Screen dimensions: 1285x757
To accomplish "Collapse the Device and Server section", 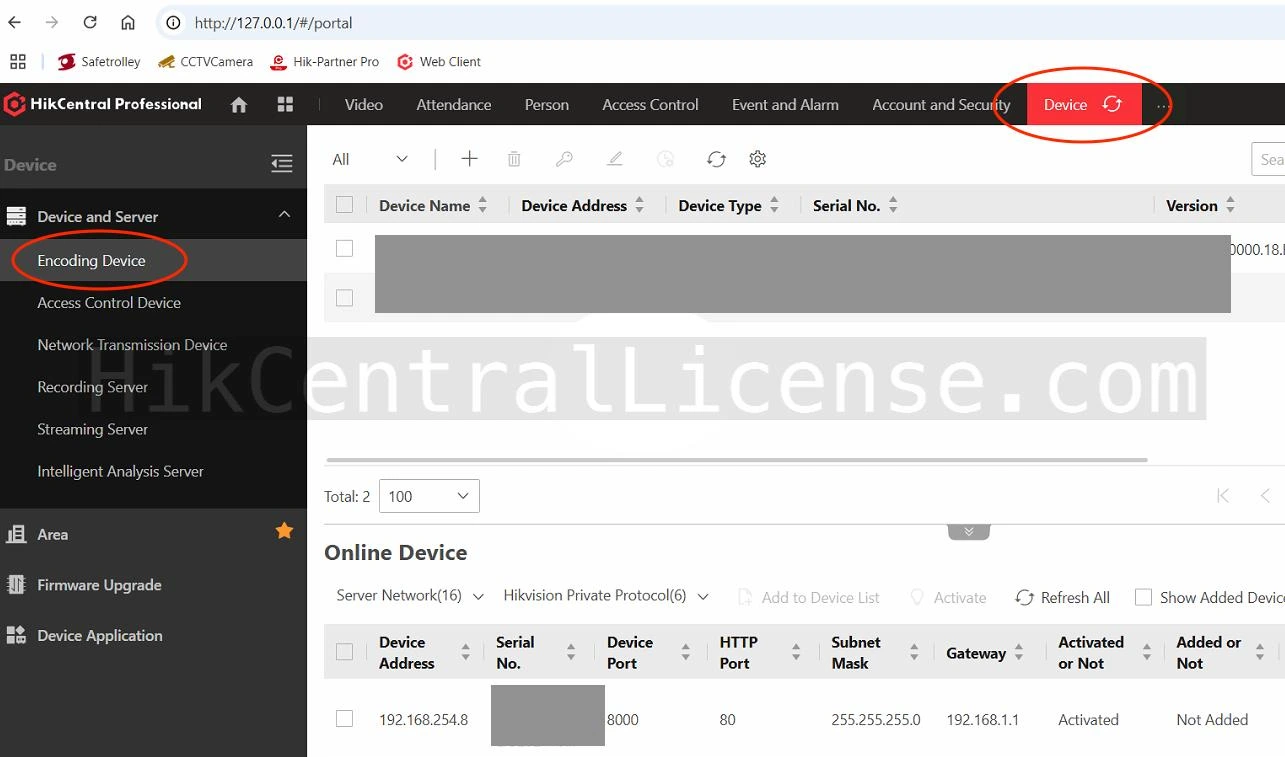I will tap(284, 215).
